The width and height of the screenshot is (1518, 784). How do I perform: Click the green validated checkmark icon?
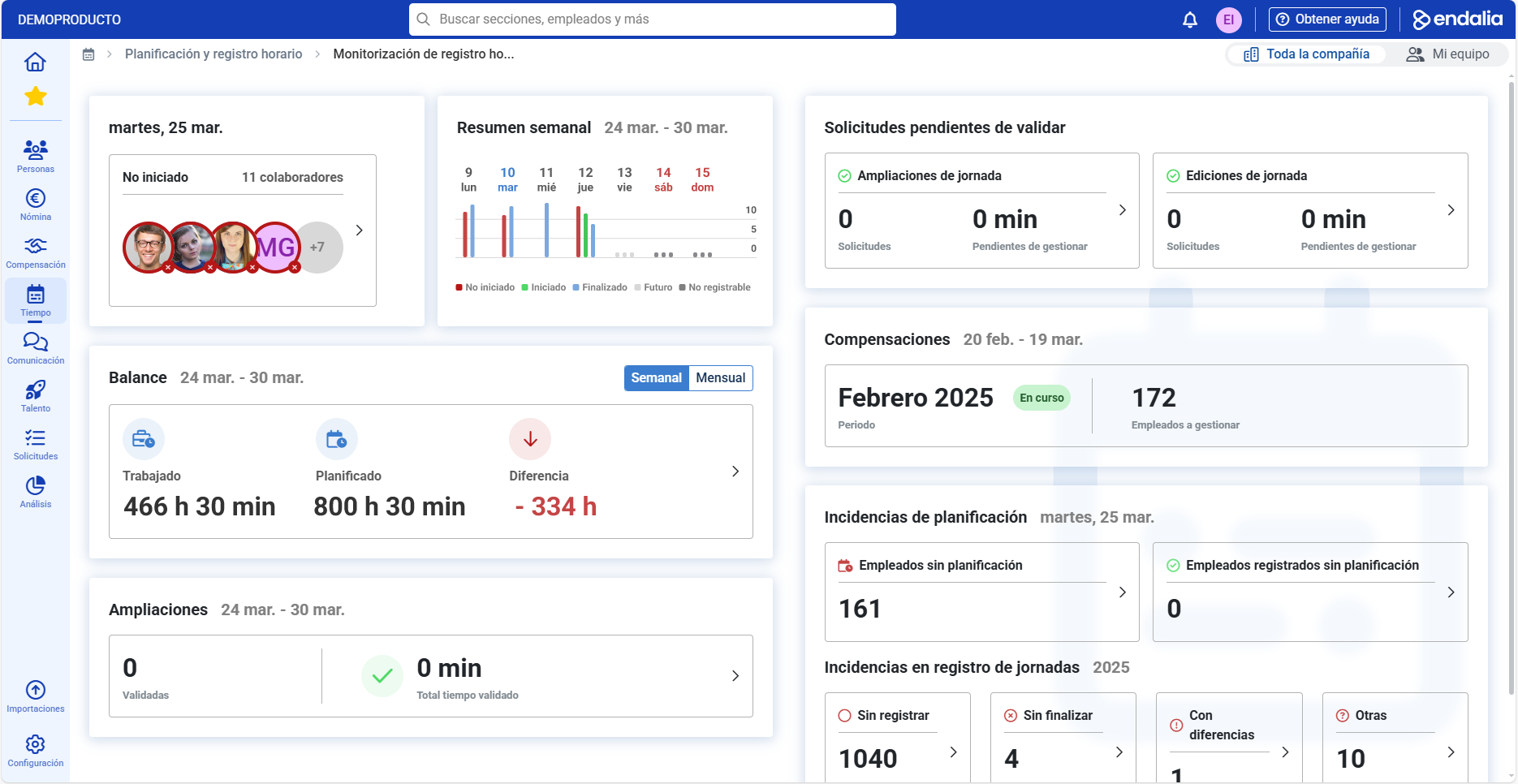tap(382, 675)
